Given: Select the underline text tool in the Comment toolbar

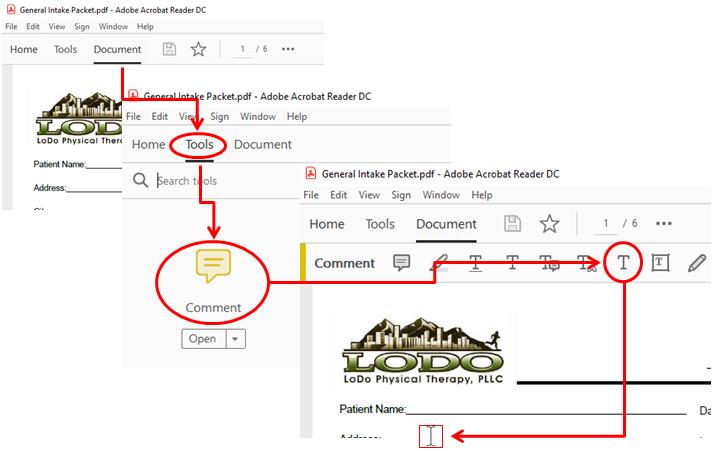Looking at the screenshot, I should click(x=476, y=262).
